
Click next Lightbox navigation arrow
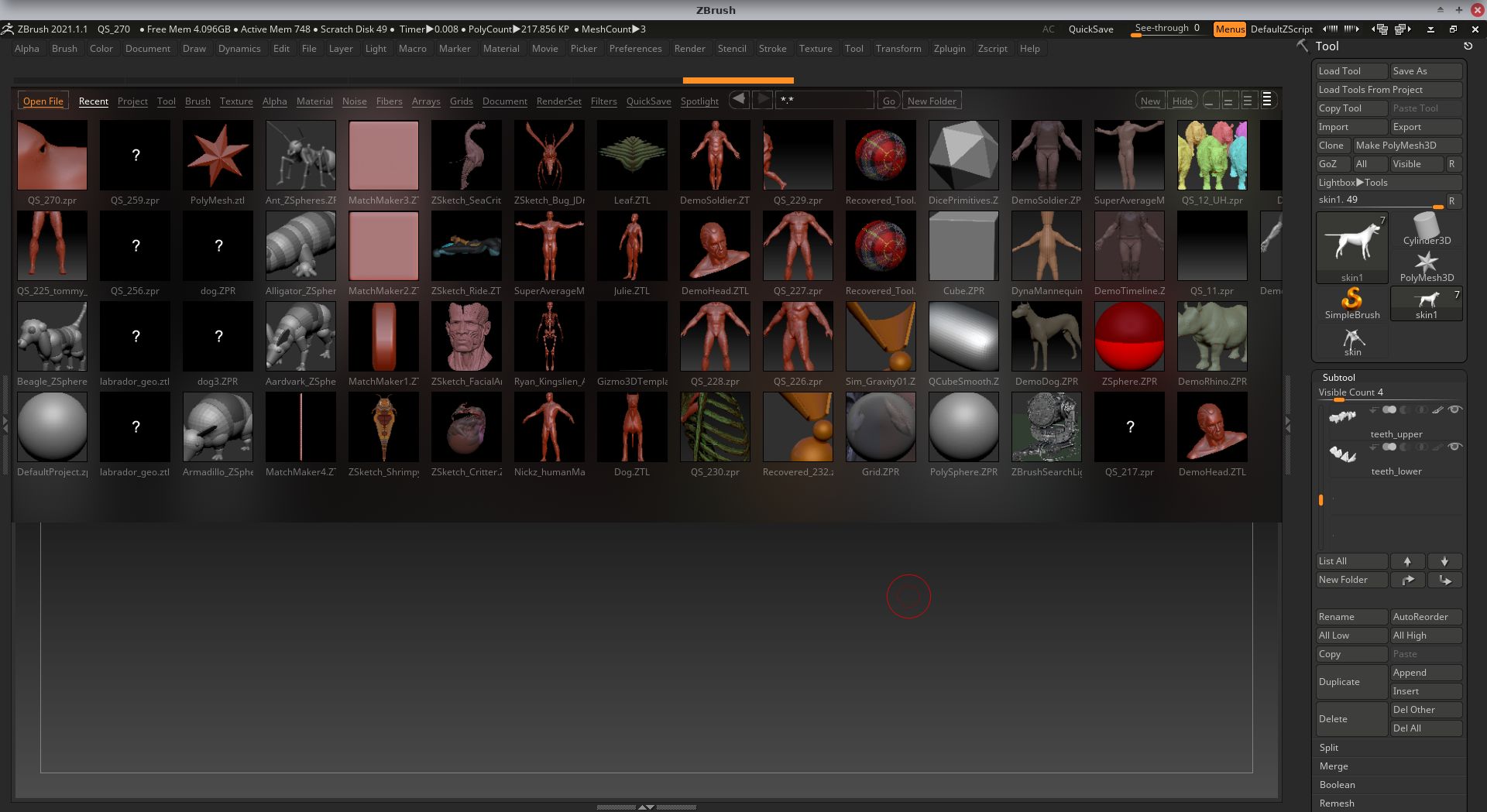coord(763,100)
